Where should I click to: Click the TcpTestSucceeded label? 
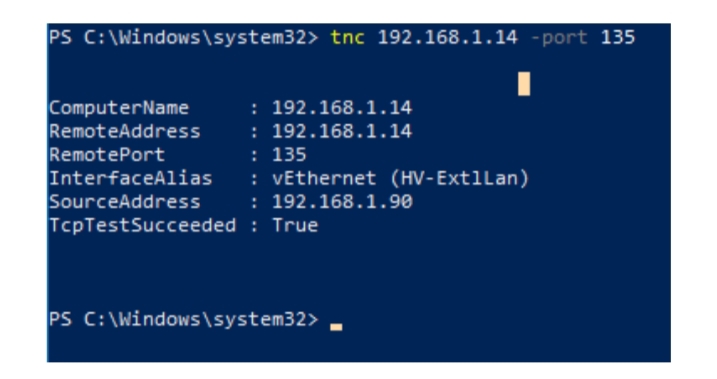143,225
